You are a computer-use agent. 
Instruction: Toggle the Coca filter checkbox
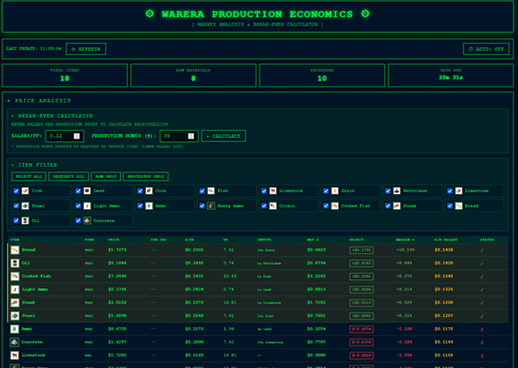(140, 191)
